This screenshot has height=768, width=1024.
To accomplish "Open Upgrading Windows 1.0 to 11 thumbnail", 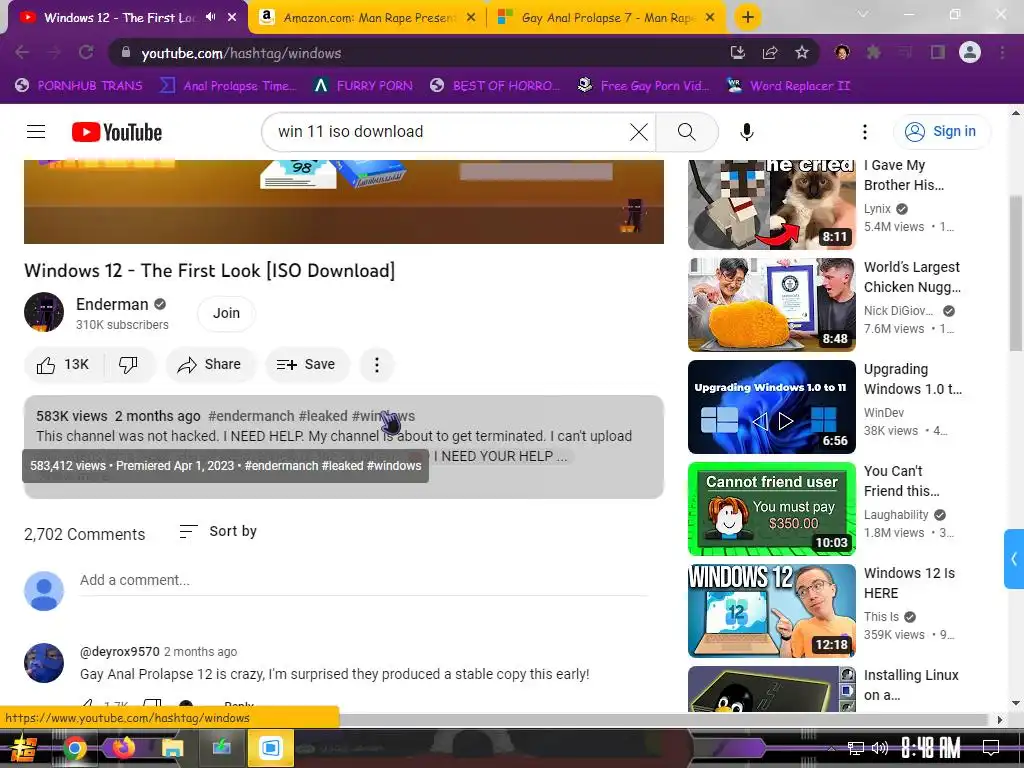I will [x=772, y=407].
